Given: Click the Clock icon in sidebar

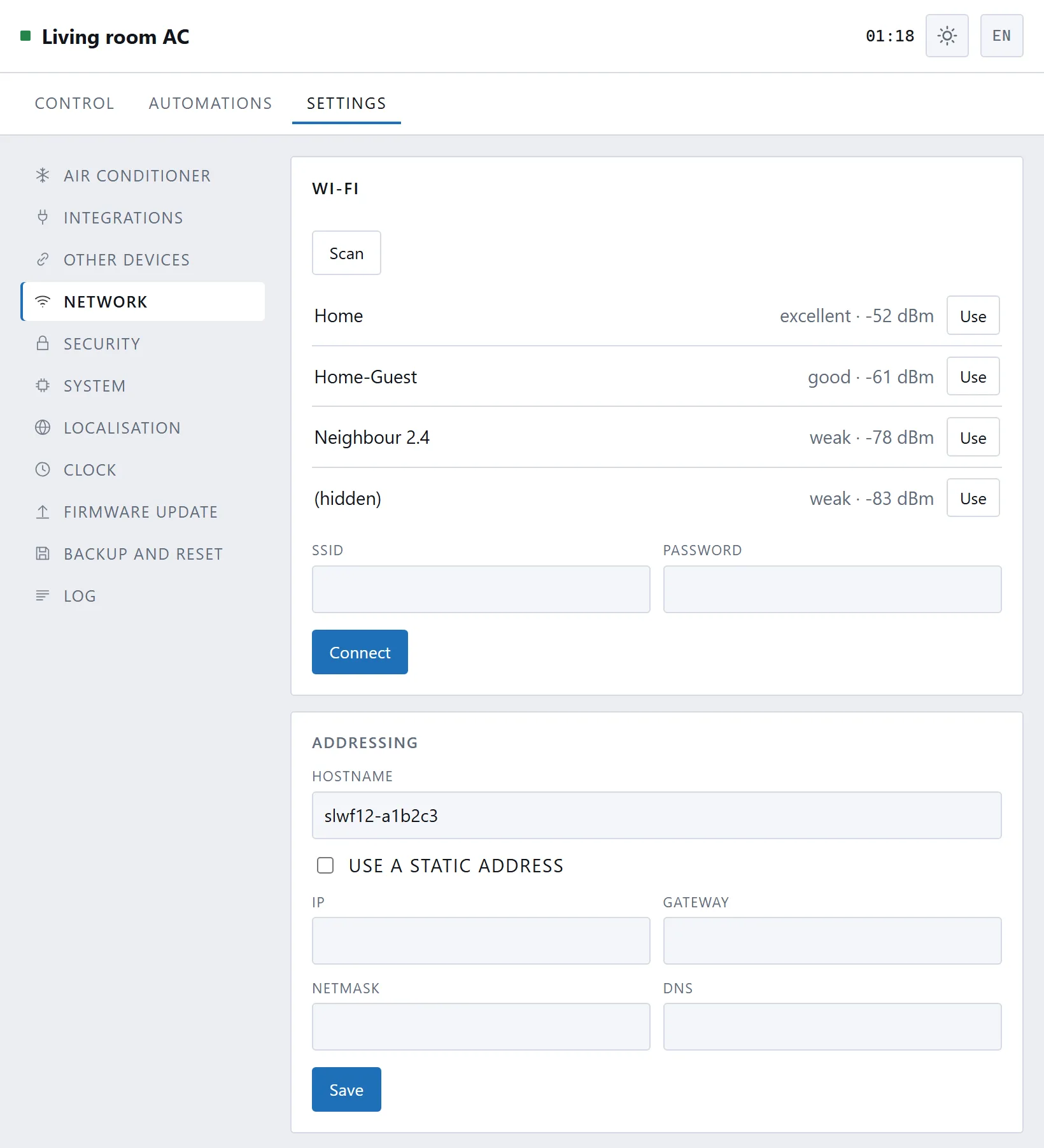Looking at the screenshot, I should [x=43, y=469].
